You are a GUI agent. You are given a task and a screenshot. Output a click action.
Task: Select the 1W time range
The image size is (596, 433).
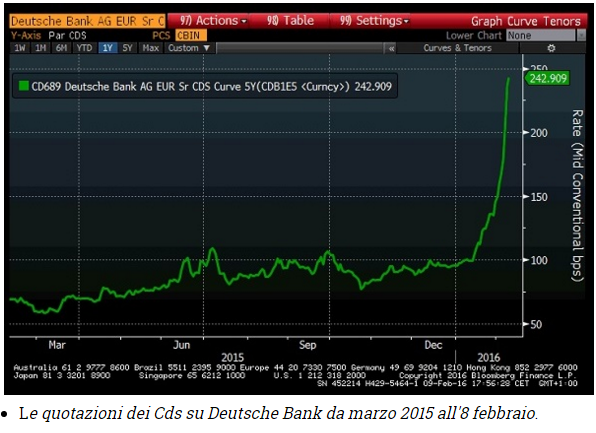20,48
